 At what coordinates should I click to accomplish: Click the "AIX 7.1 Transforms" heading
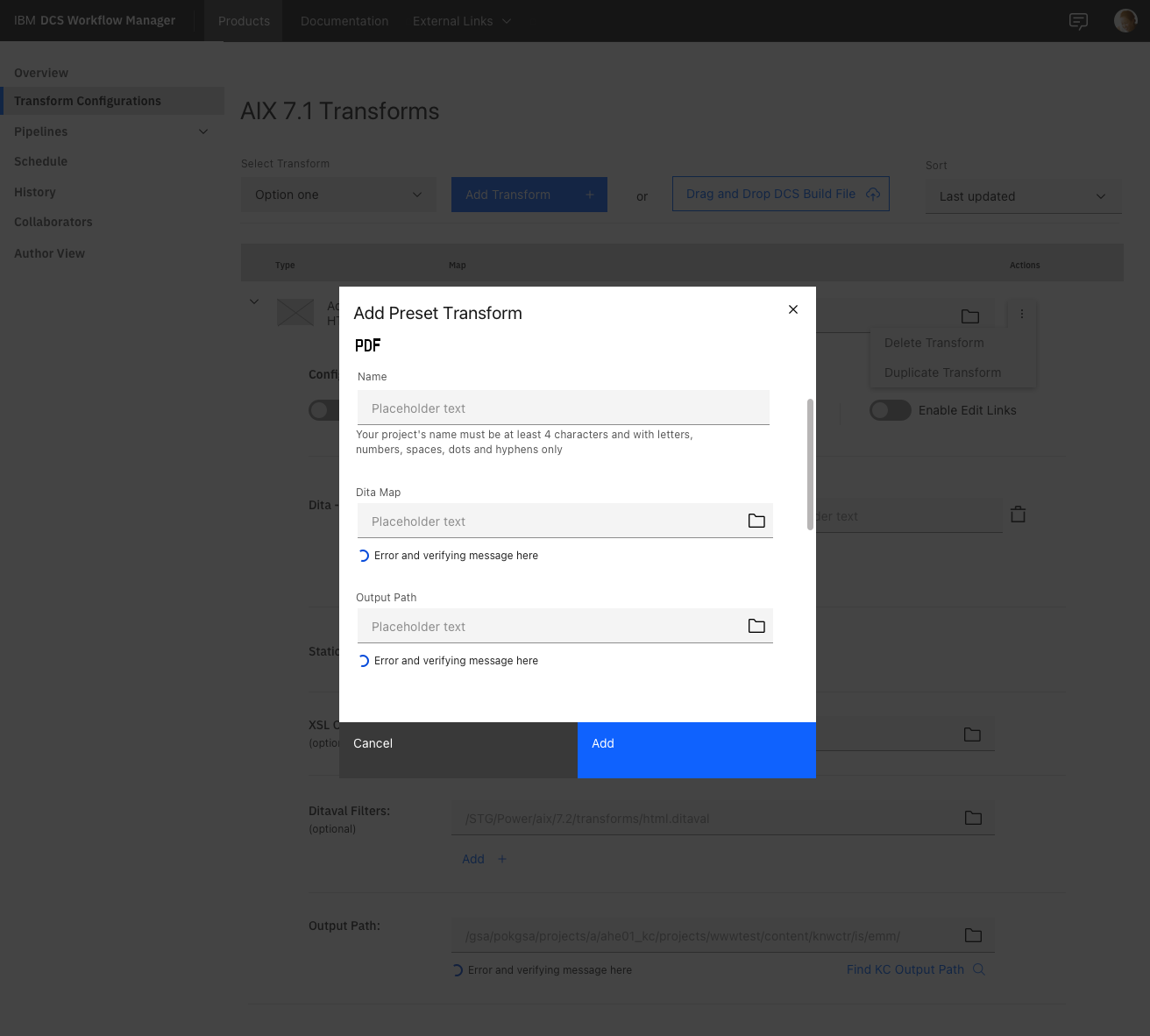(x=340, y=111)
